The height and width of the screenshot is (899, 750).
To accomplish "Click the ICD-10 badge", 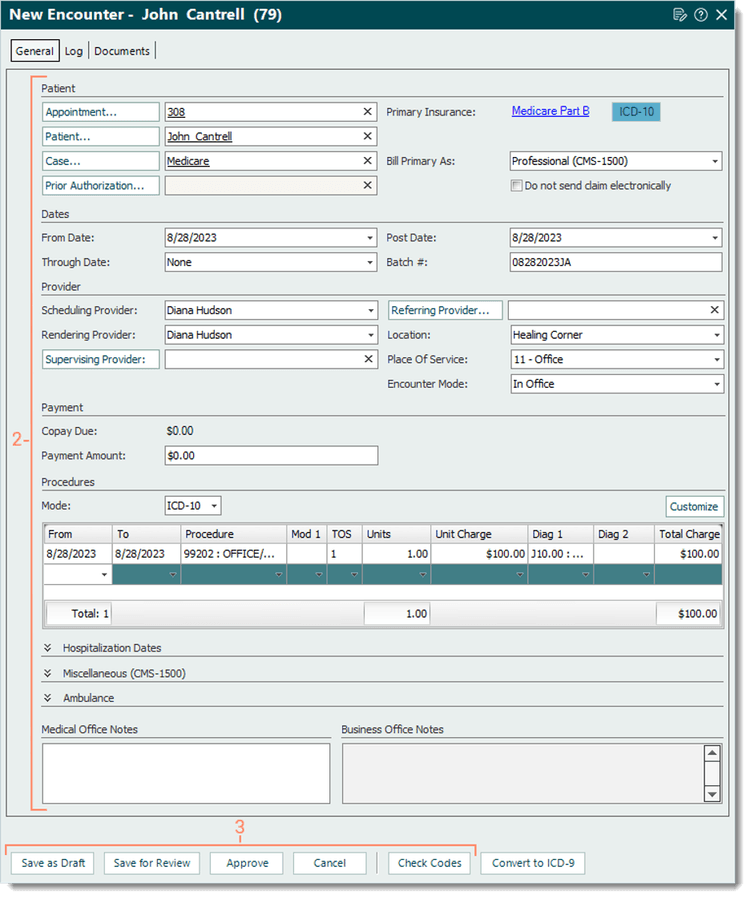I will 636,112.
